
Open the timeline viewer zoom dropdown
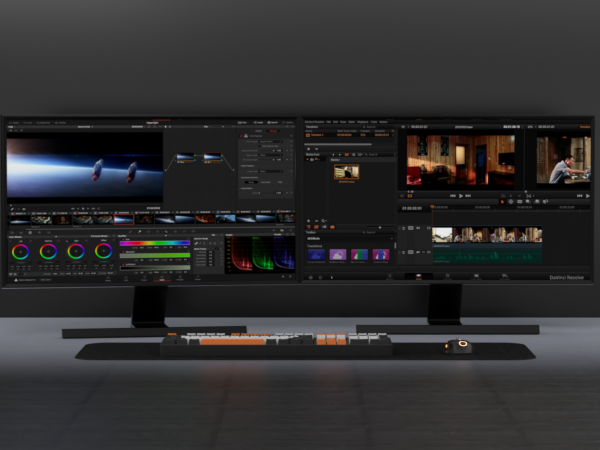(531, 127)
